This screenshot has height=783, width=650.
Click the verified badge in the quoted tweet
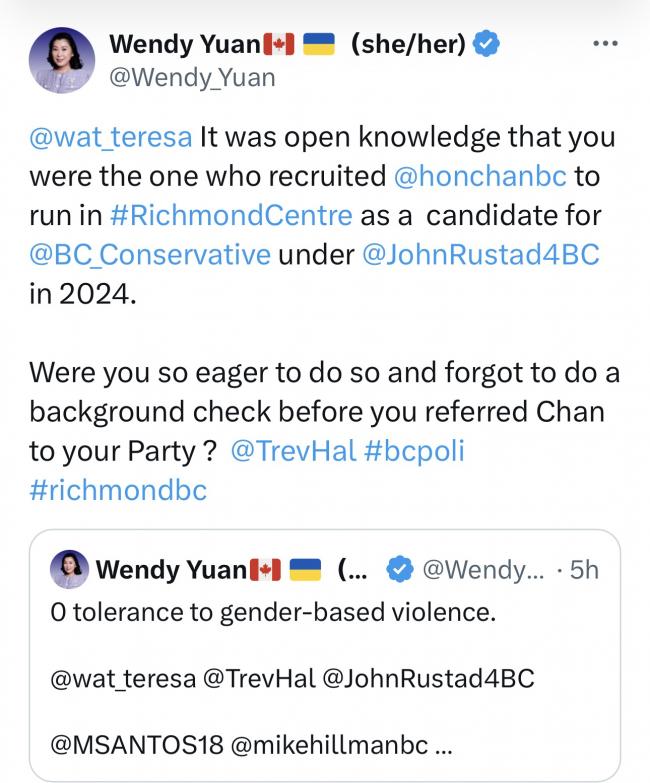(x=399, y=570)
